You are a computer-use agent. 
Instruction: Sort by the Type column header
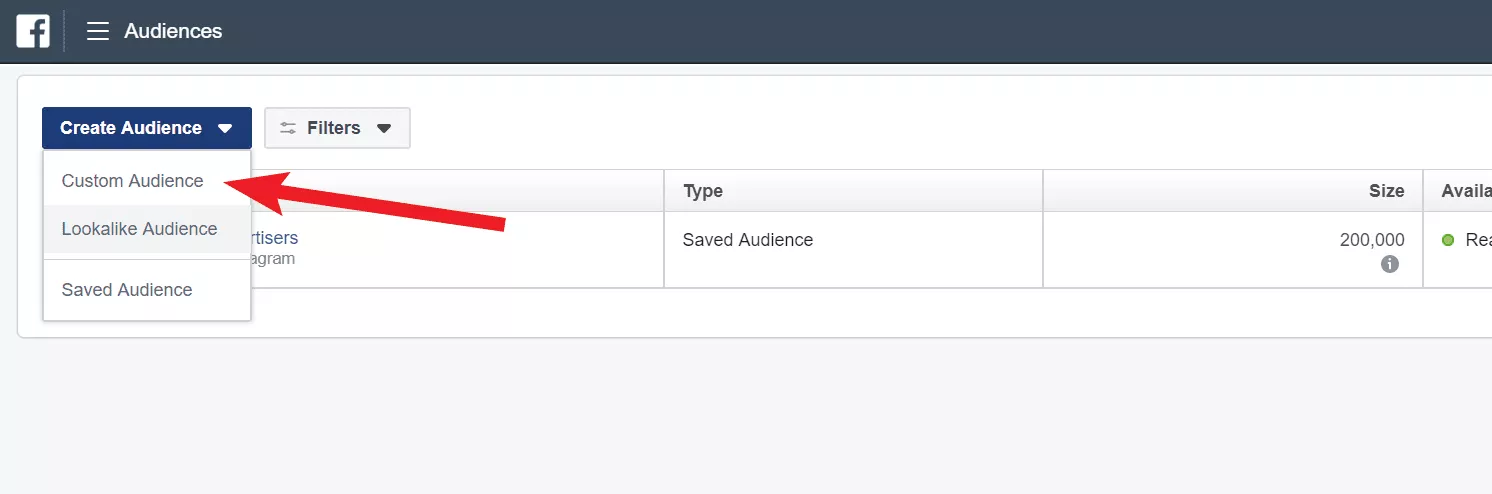pyautogui.click(x=703, y=191)
